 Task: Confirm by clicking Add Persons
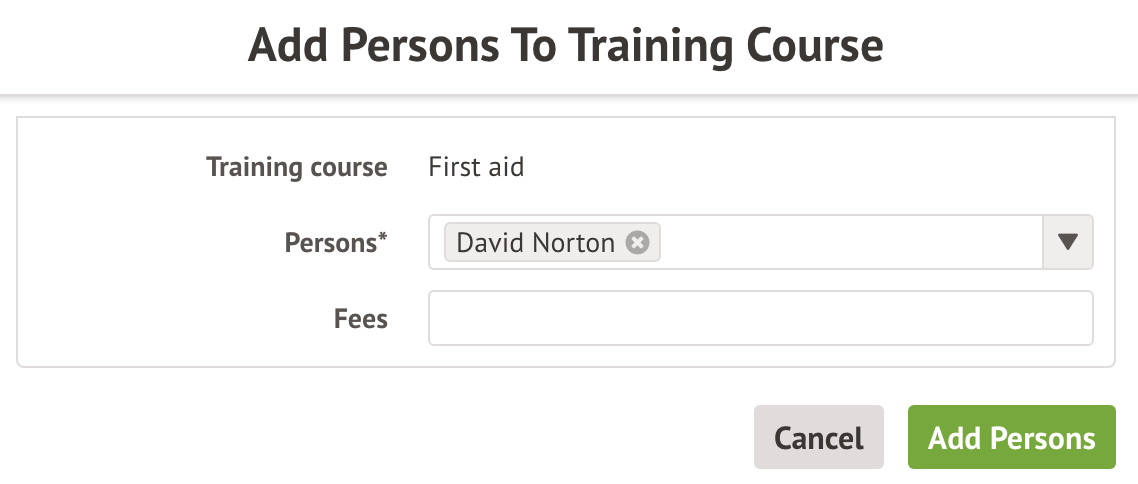click(x=1011, y=437)
